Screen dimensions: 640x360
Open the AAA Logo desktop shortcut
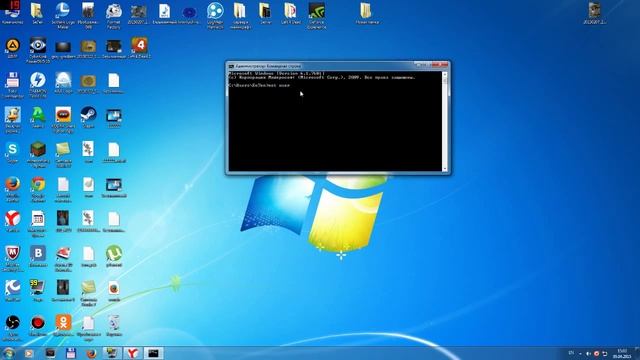click(x=63, y=80)
